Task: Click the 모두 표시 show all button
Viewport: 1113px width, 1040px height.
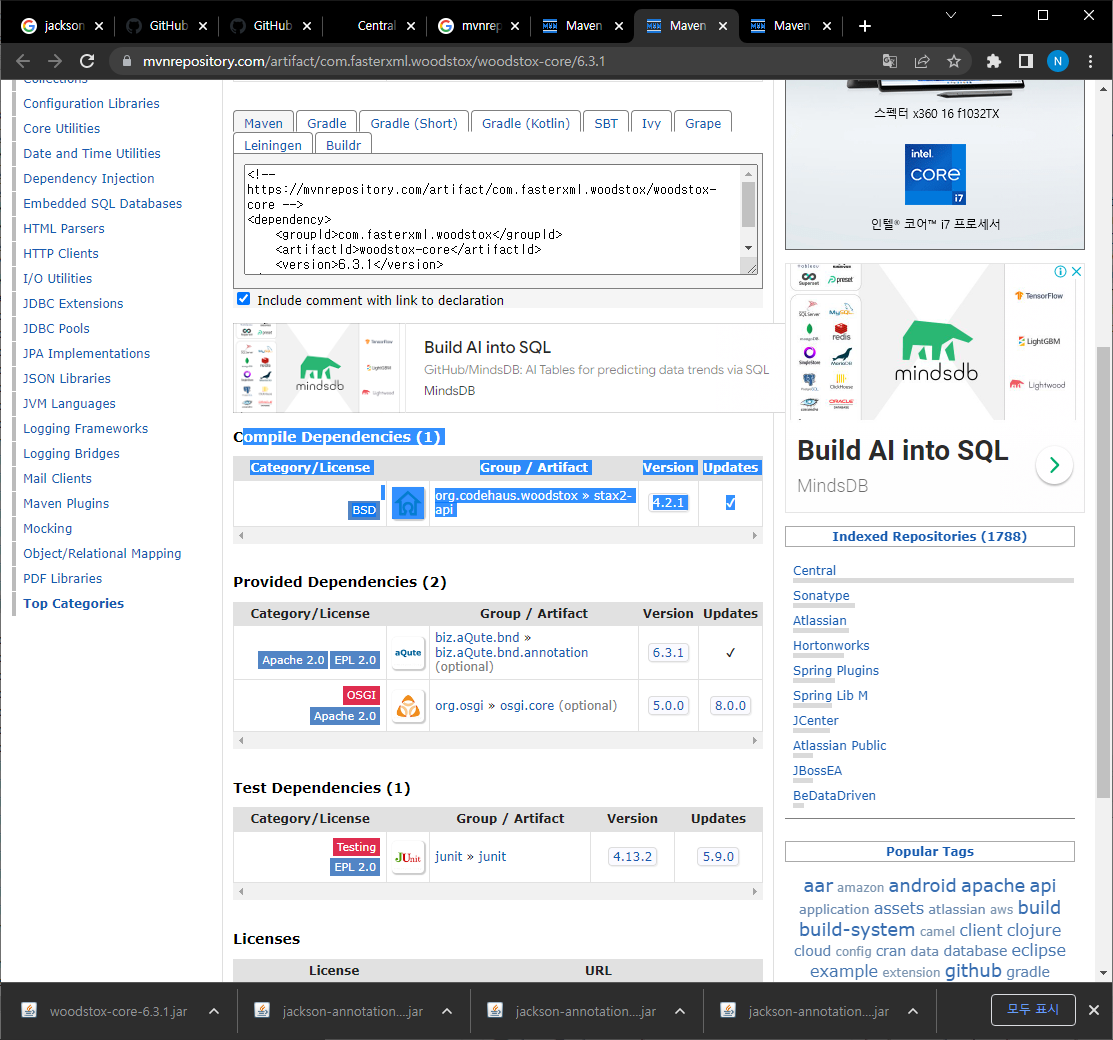Action: tap(1033, 1009)
